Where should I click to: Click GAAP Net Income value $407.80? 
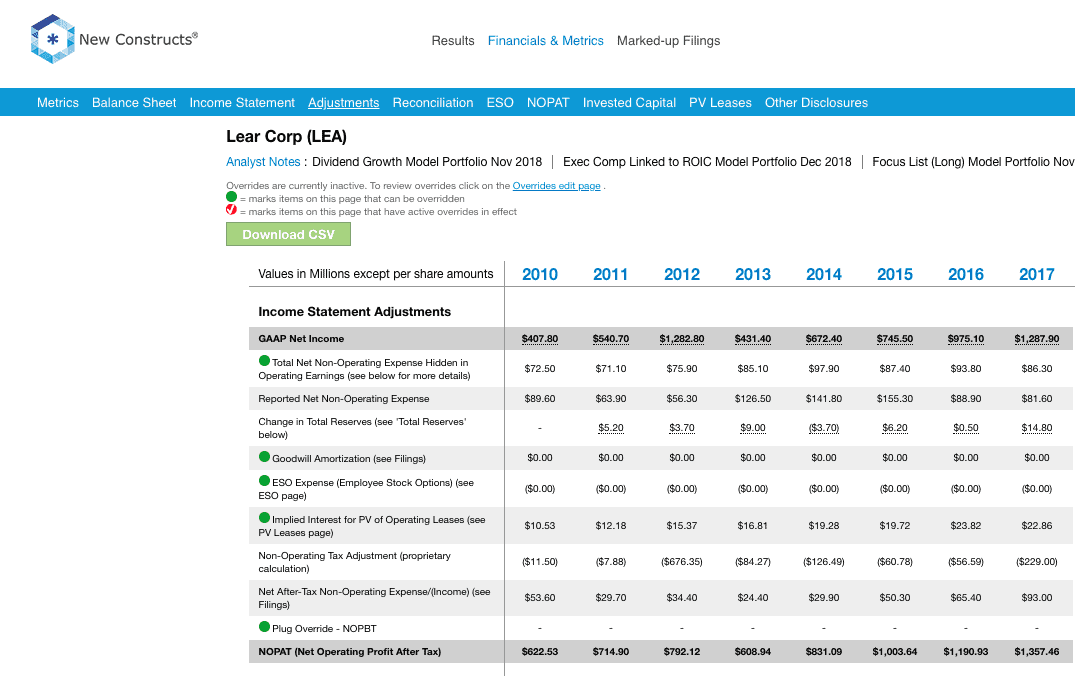click(540, 339)
